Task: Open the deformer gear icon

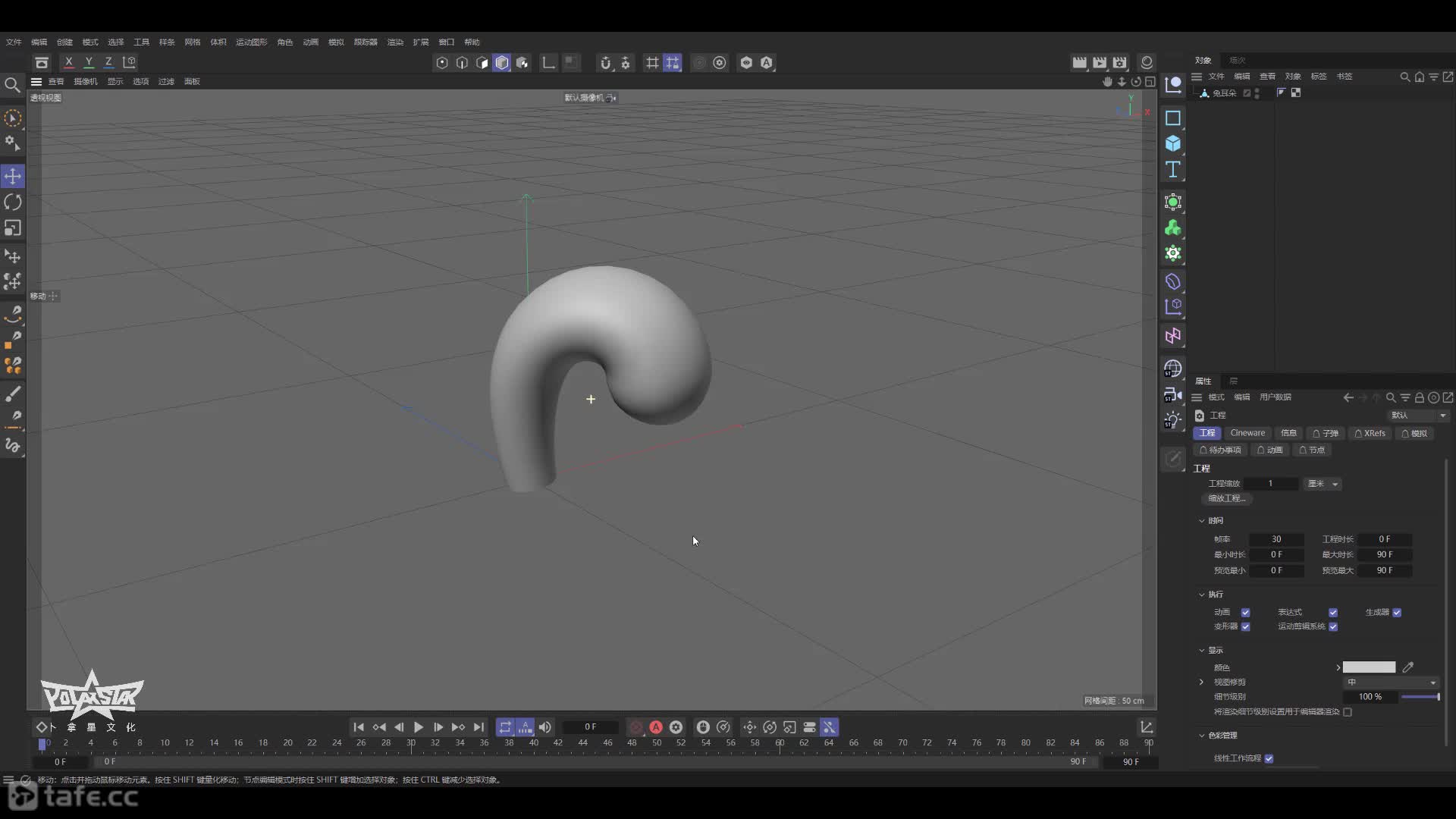Action: tap(1173, 253)
